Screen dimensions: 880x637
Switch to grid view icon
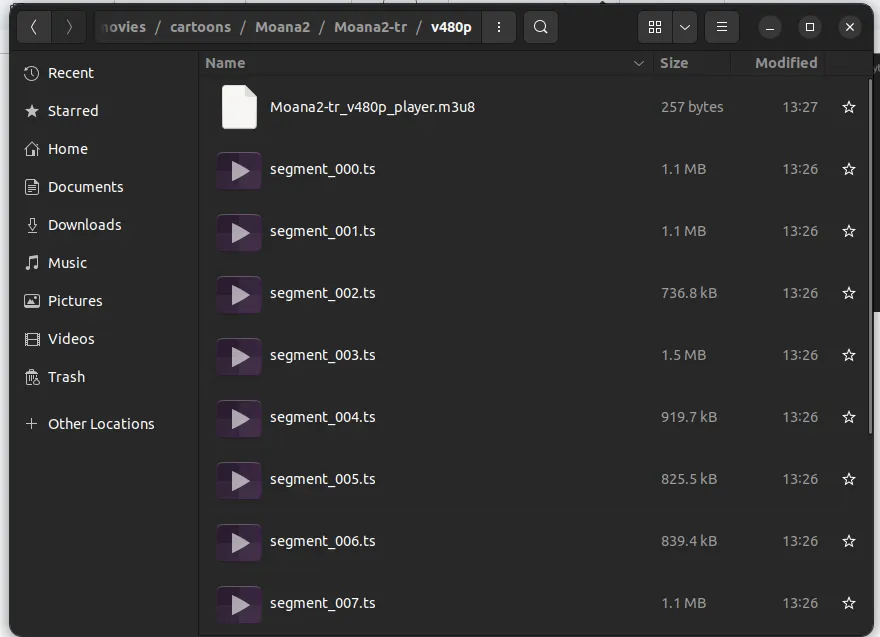click(655, 27)
